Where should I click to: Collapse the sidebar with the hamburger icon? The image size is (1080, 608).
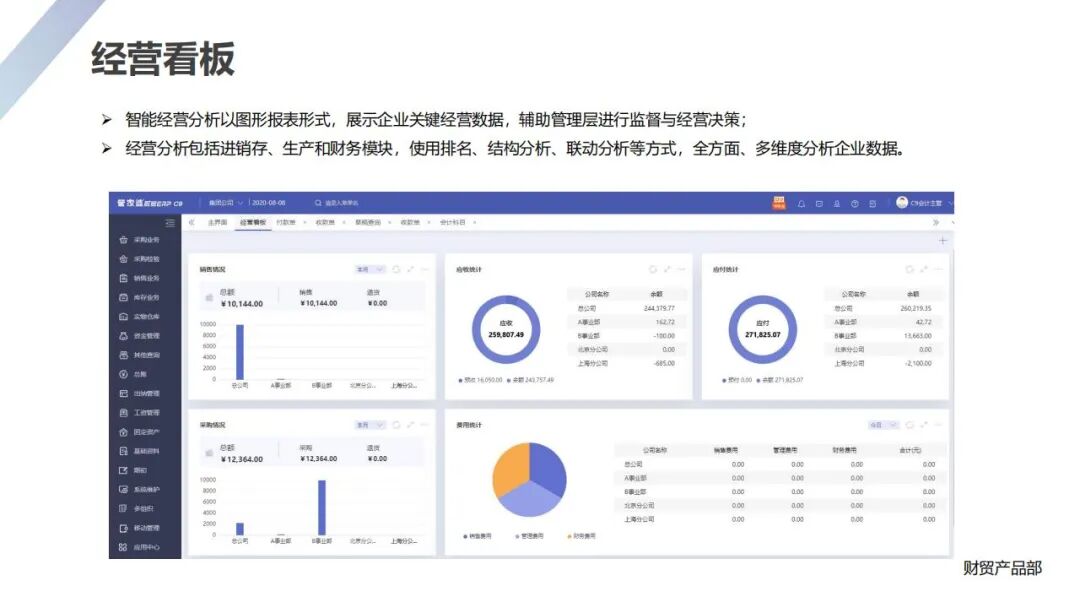[170, 223]
